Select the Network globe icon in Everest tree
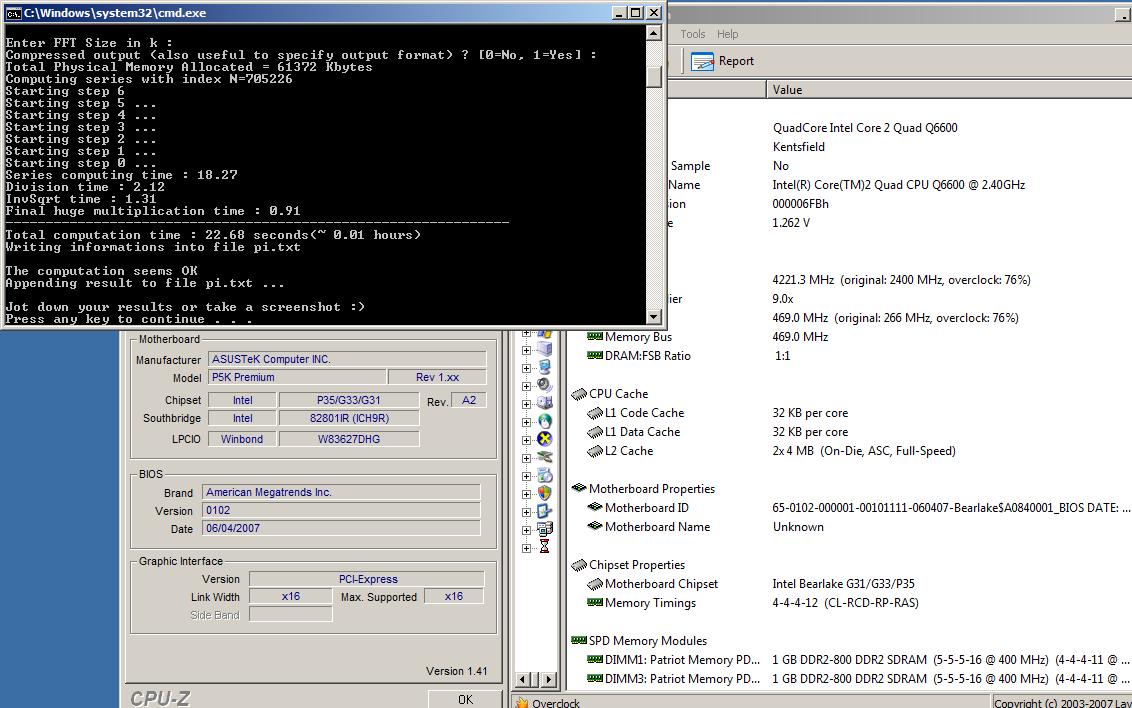 (544, 421)
